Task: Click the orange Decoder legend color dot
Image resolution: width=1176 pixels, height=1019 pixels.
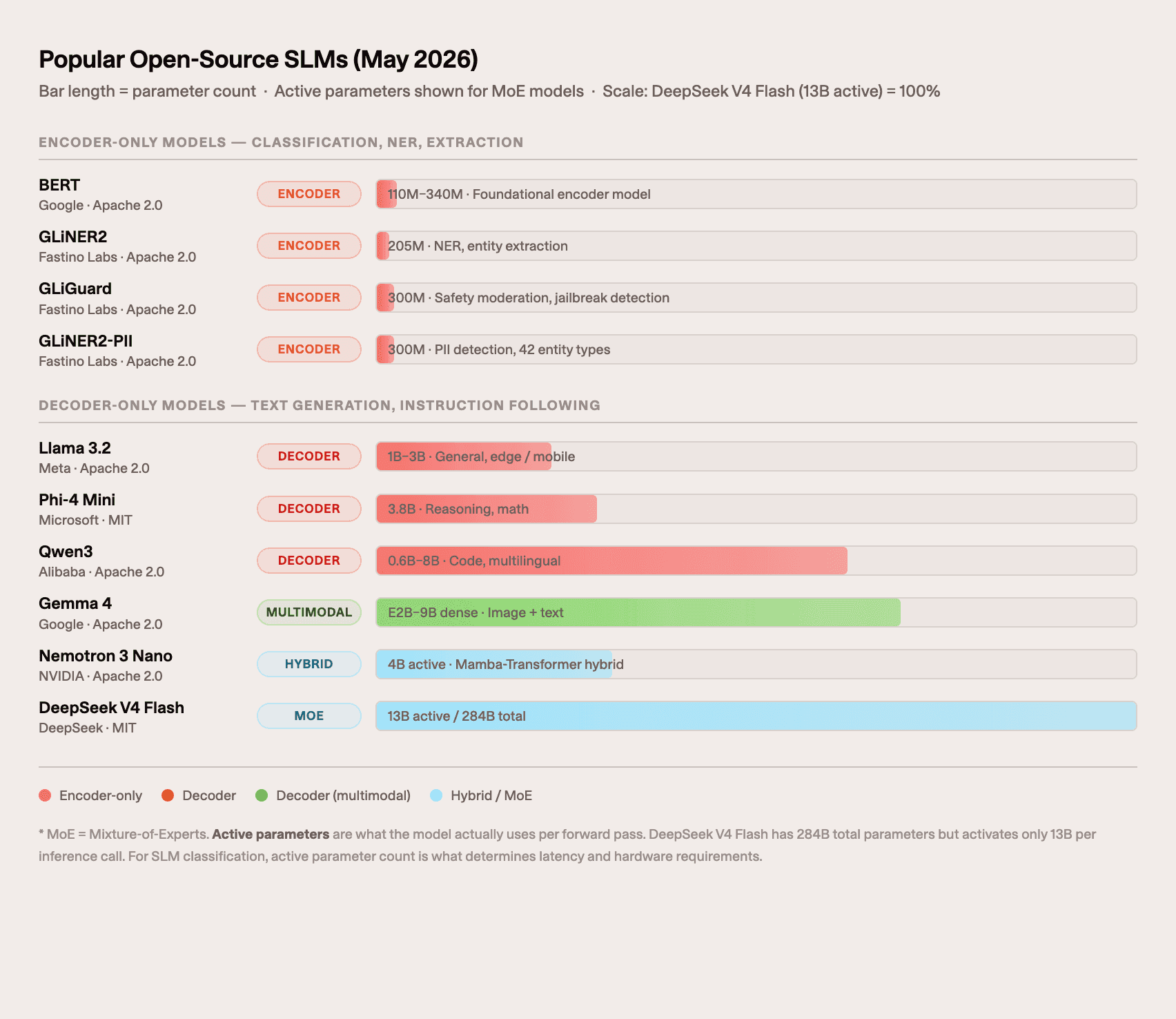Action: point(168,795)
